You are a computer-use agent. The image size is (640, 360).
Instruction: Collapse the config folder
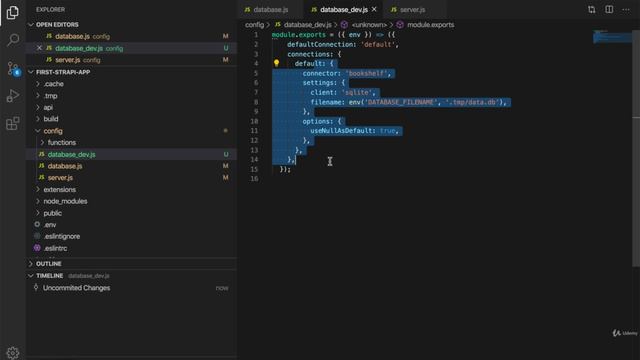point(53,131)
